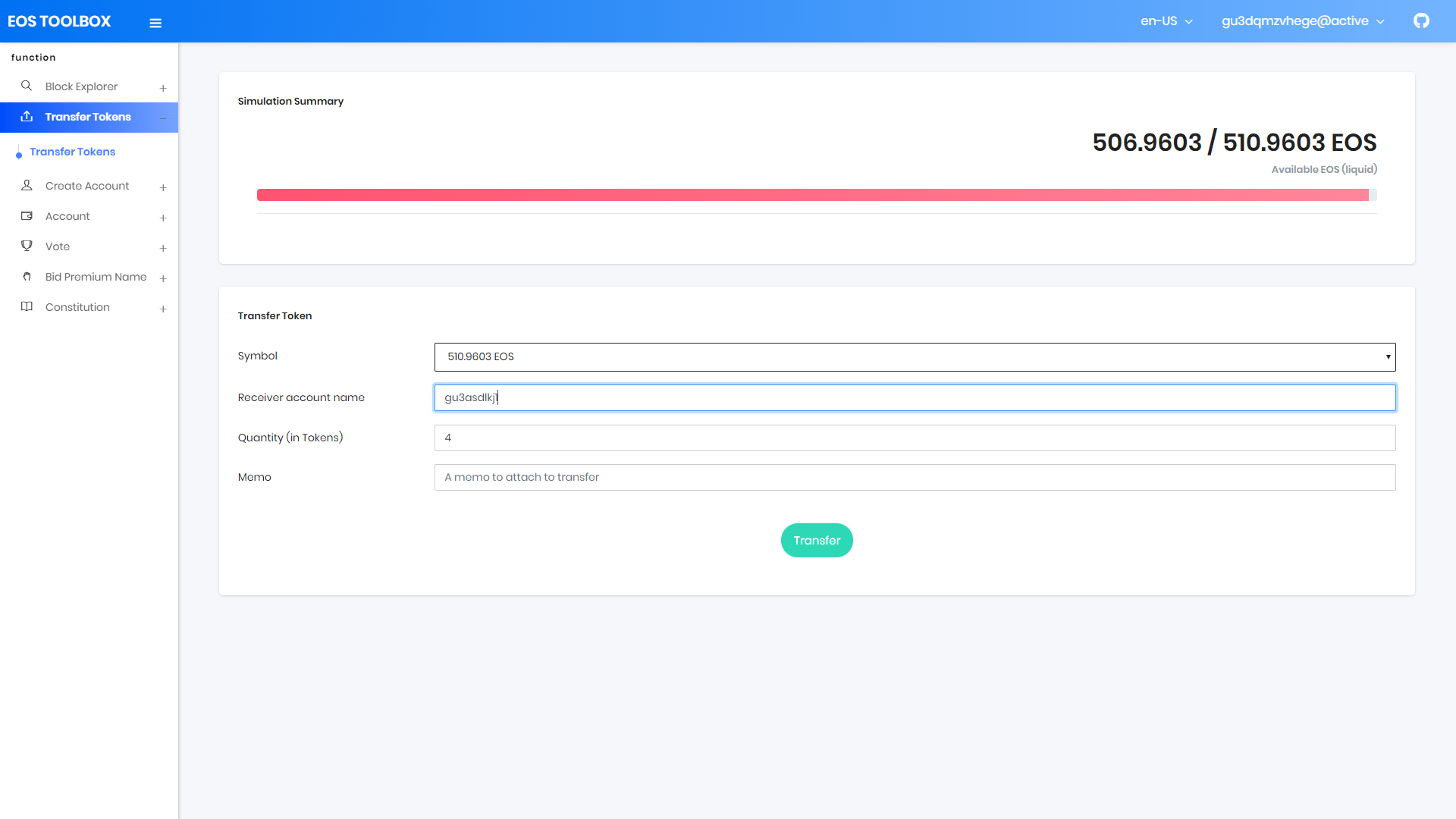Image resolution: width=1456 pixels, height=819 pixels.
Task: Open the GitHub icon link
Action: 1421,20
